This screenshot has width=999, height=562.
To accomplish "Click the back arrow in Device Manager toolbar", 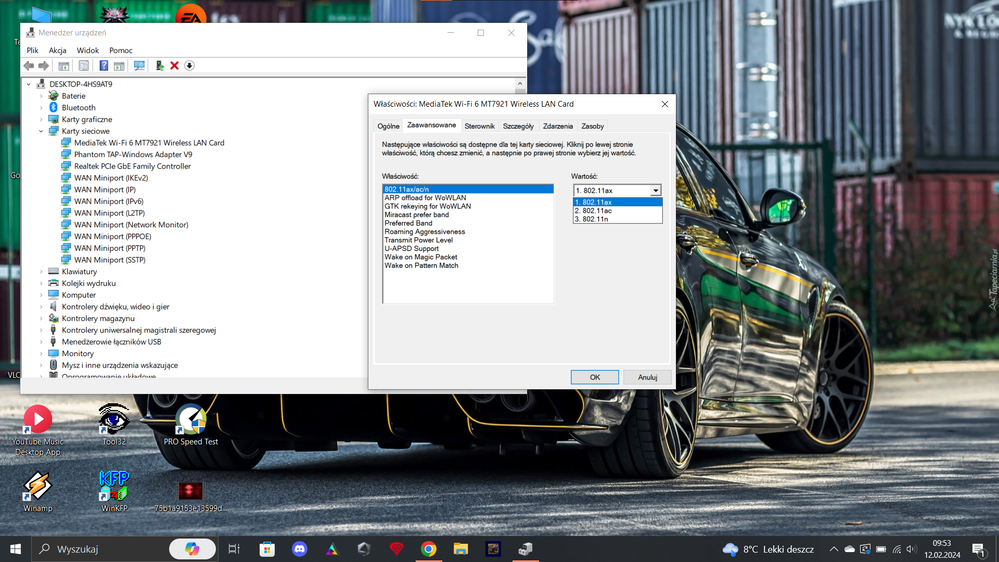I will [x=30, y=66].
